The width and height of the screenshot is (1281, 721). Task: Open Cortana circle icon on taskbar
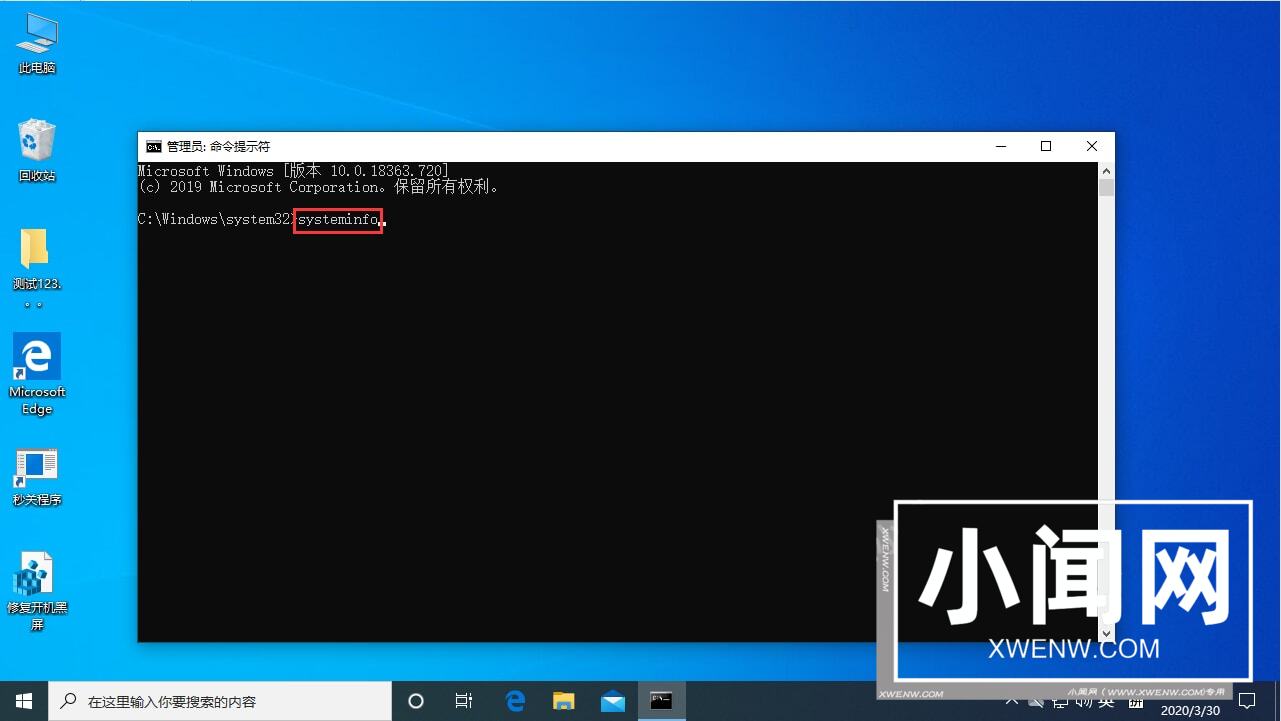pyautogui.click(x=416, y=701)
